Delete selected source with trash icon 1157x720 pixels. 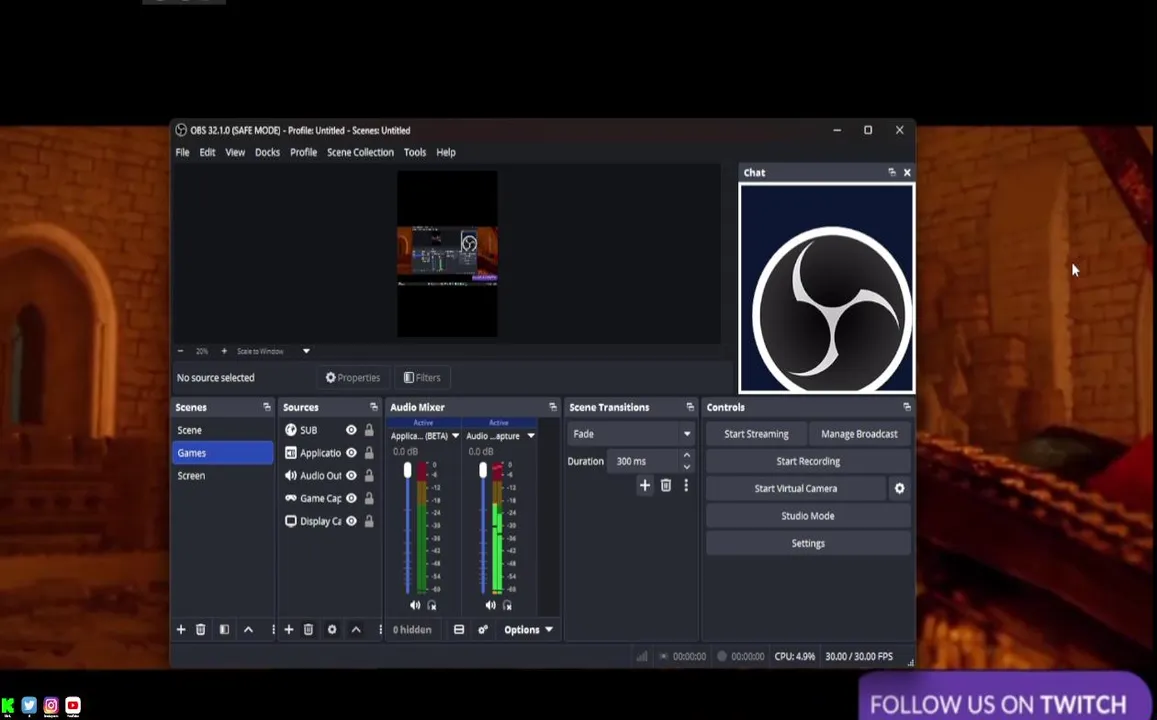pos(308,629)
